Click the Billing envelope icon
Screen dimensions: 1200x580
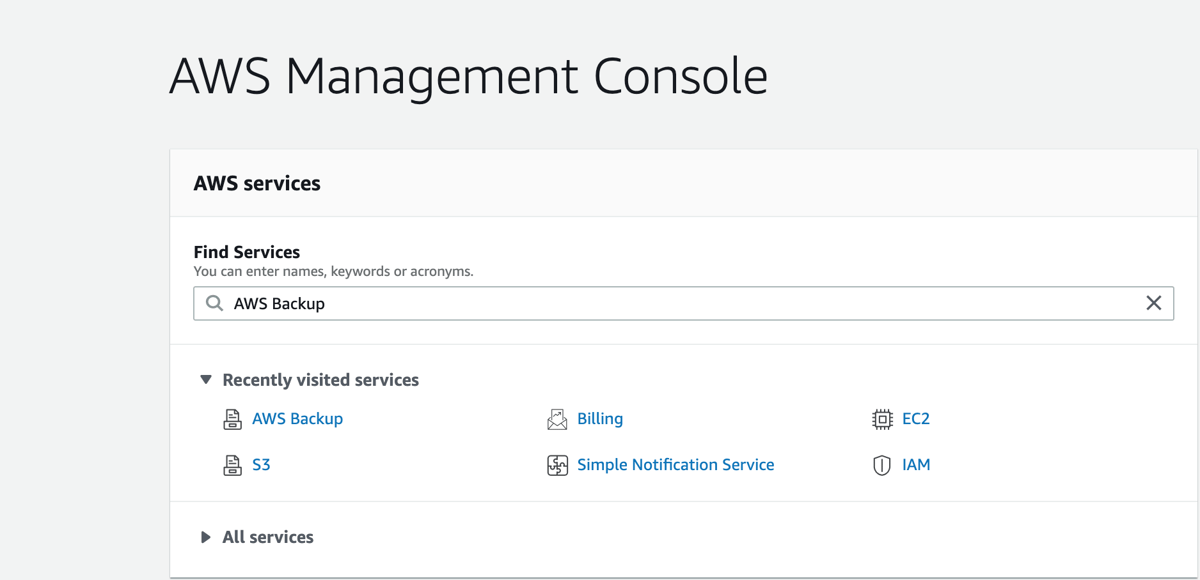[557, 419]
